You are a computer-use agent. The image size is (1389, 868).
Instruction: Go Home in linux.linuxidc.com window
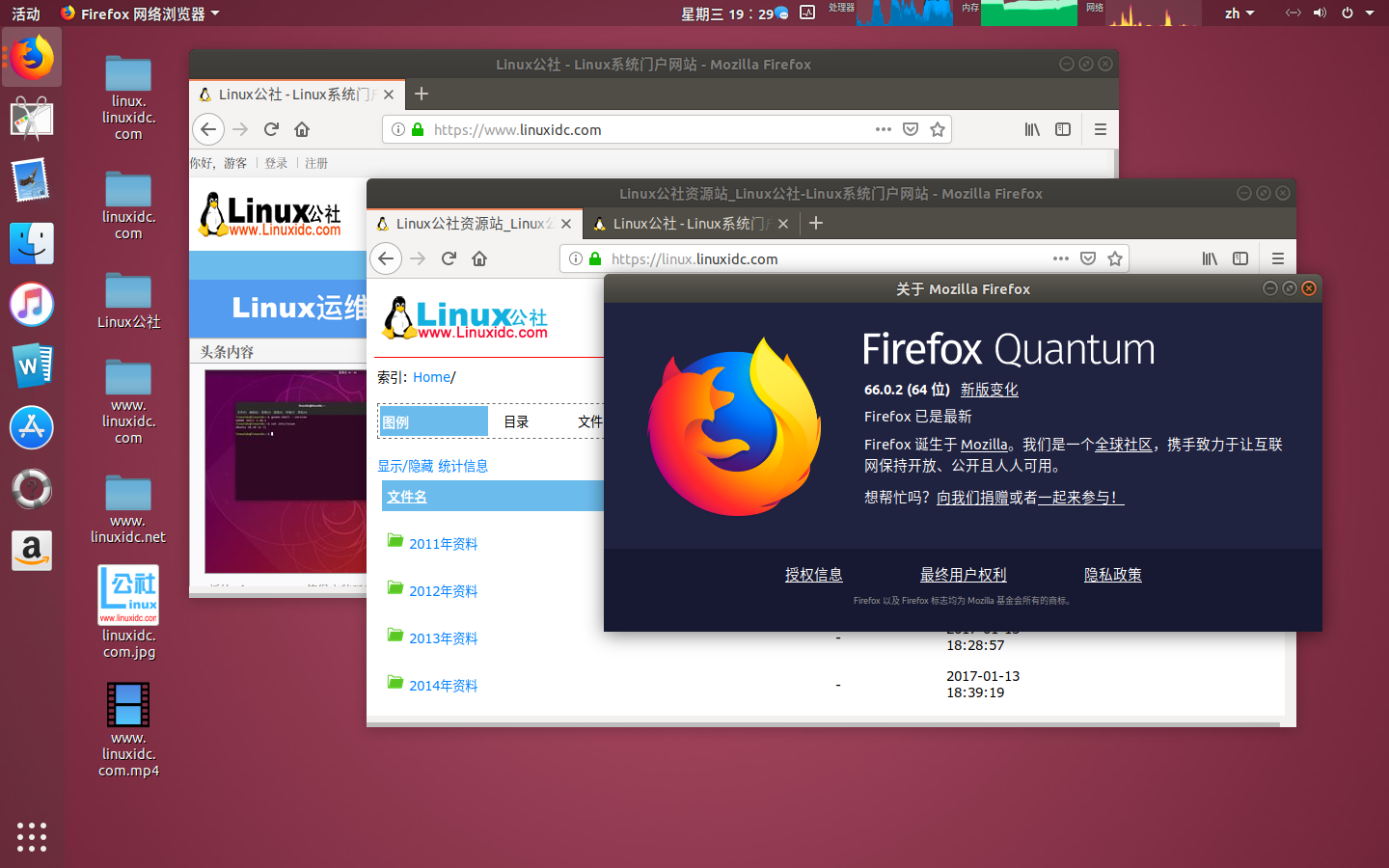click(479, 258)
